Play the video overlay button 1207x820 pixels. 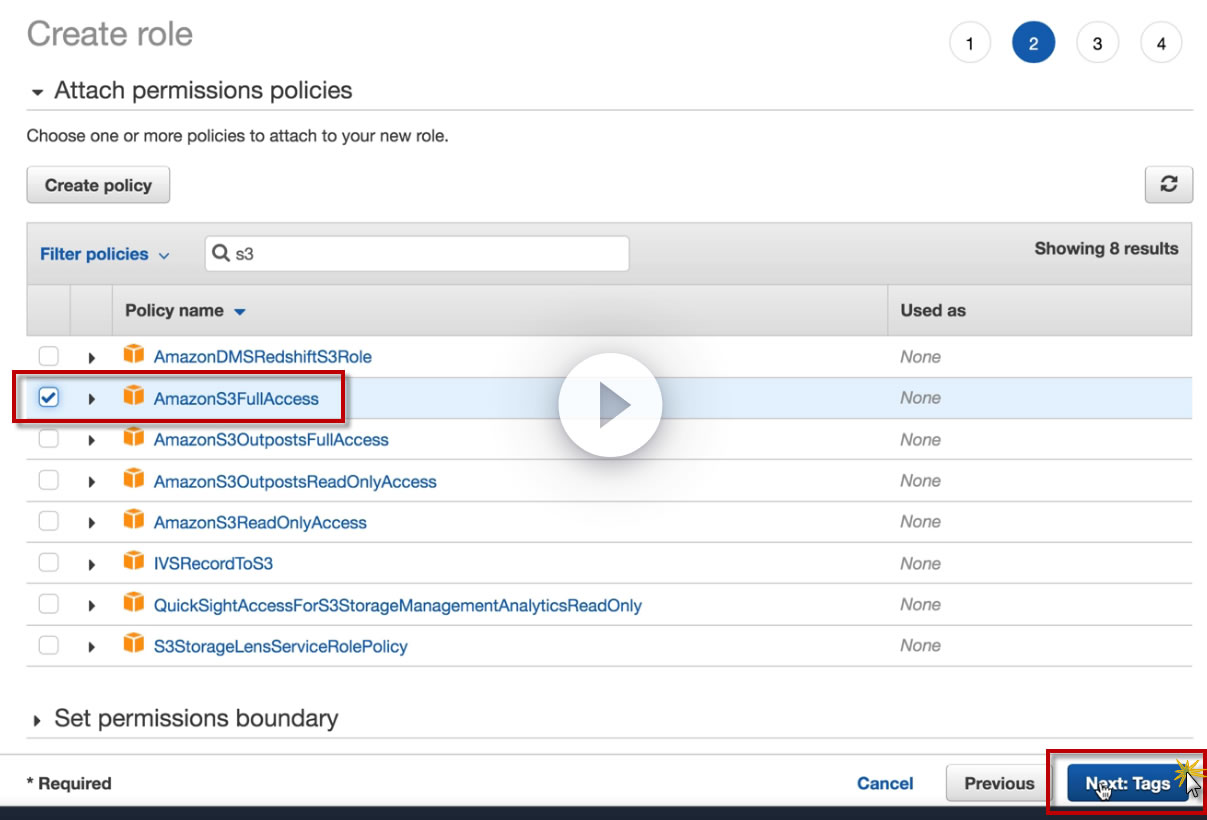pyautogui.click(x=610, y=405)
